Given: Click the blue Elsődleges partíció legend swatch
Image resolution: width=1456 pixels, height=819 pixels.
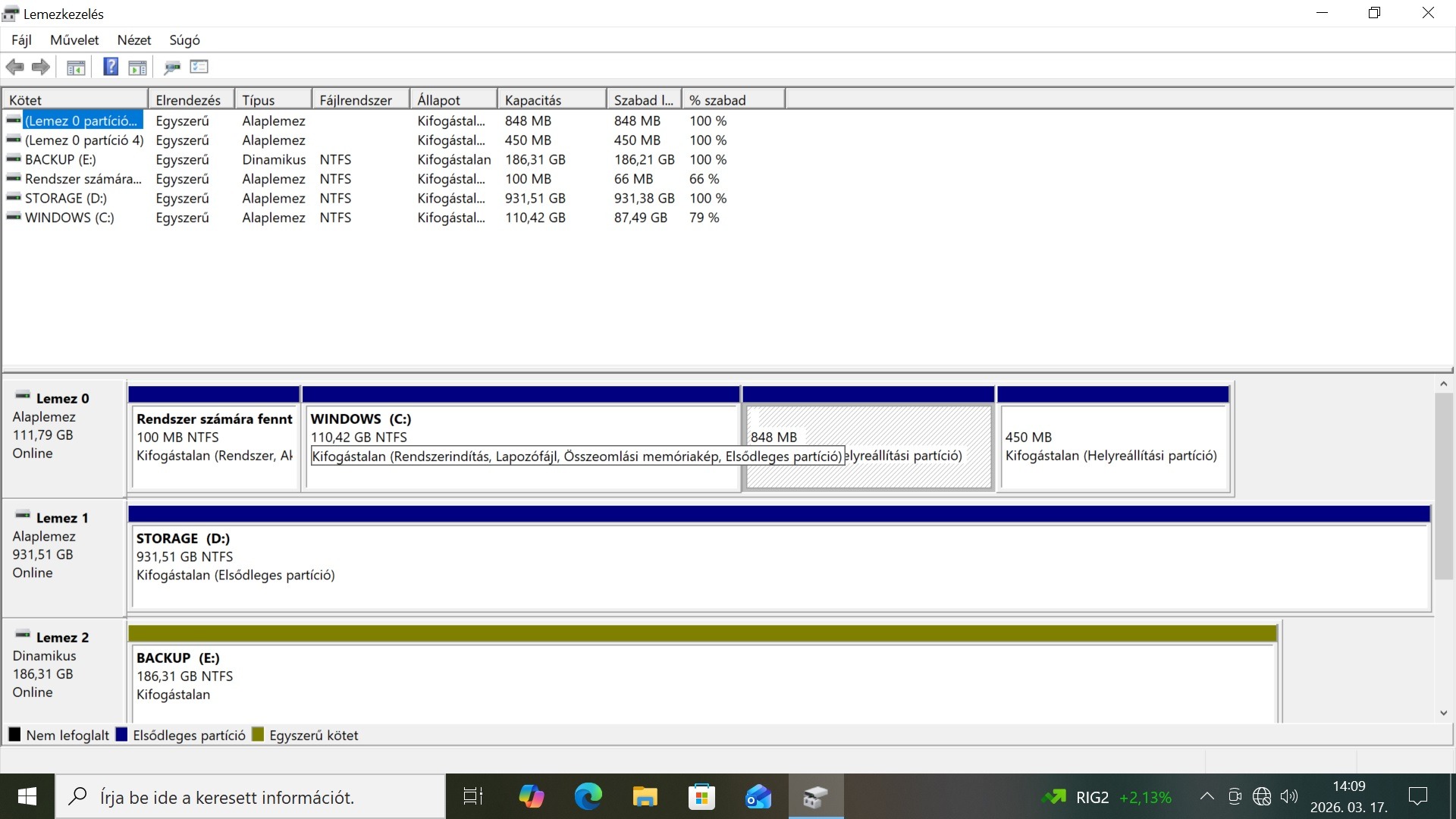Looking at the screenshot, I should click(121, 735).
